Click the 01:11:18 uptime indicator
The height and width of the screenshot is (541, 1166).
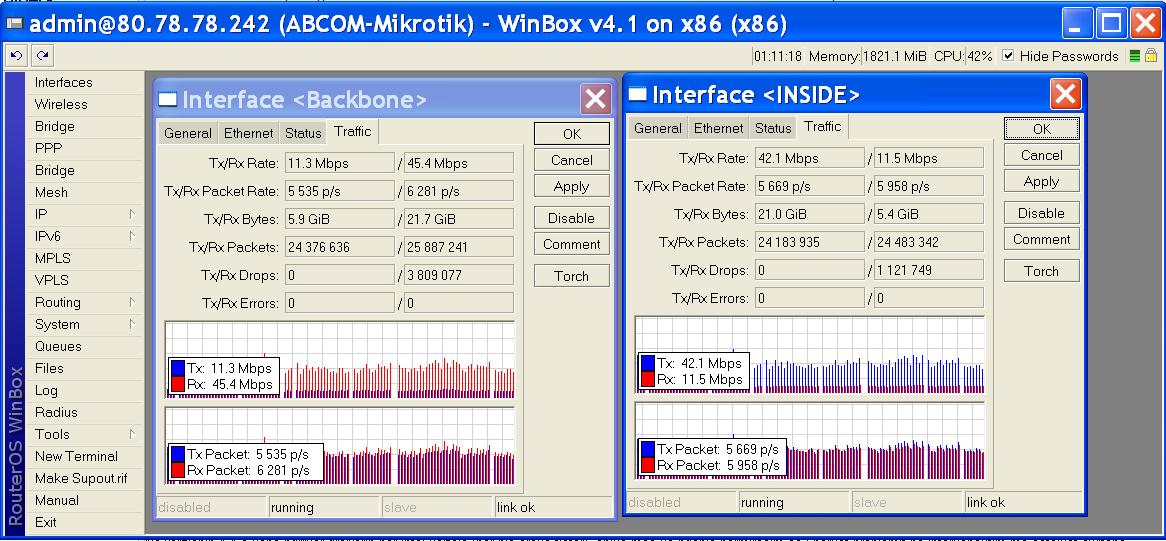pos(778,56)
